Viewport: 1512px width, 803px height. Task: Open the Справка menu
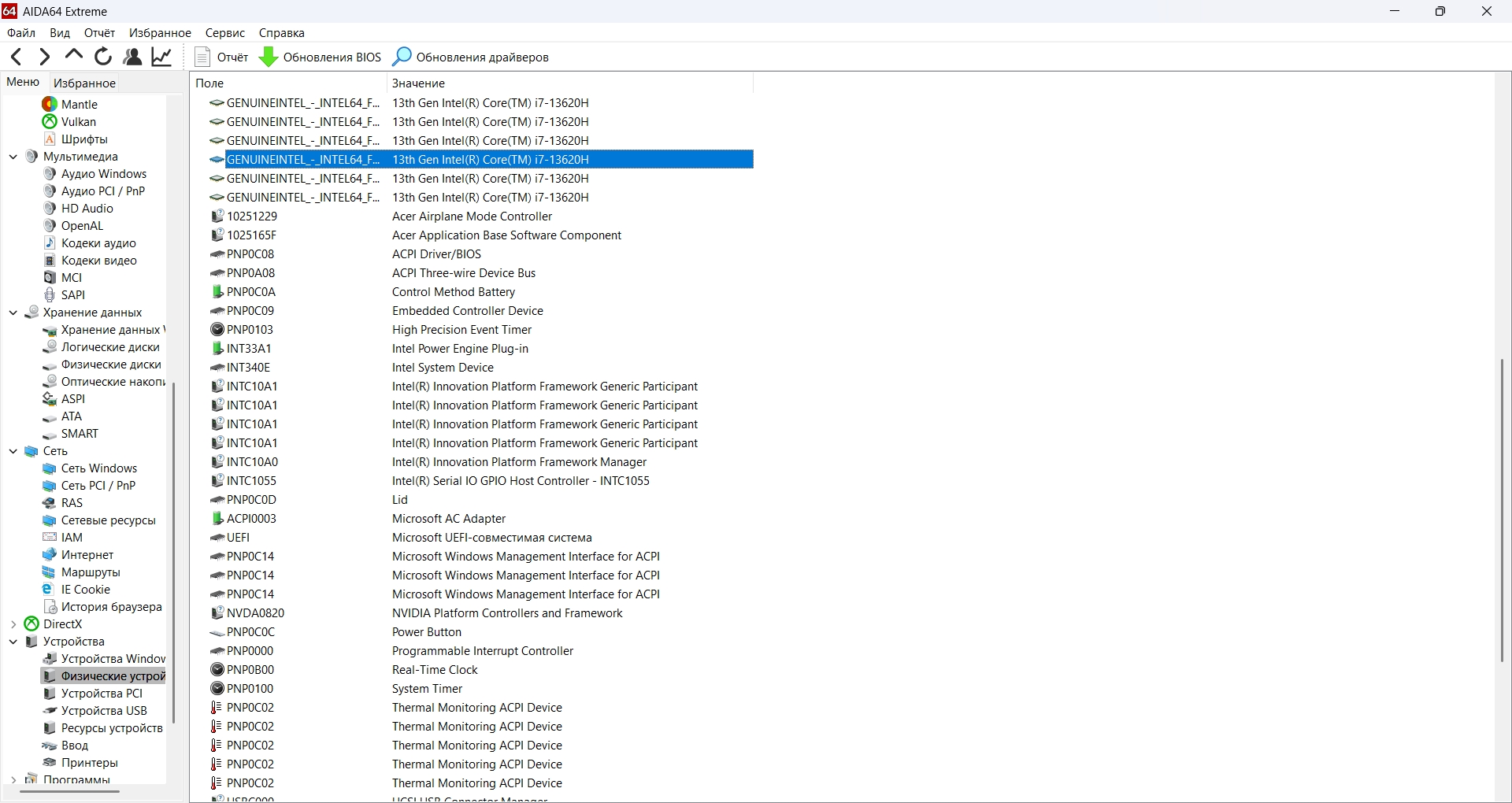click(281, 33)
